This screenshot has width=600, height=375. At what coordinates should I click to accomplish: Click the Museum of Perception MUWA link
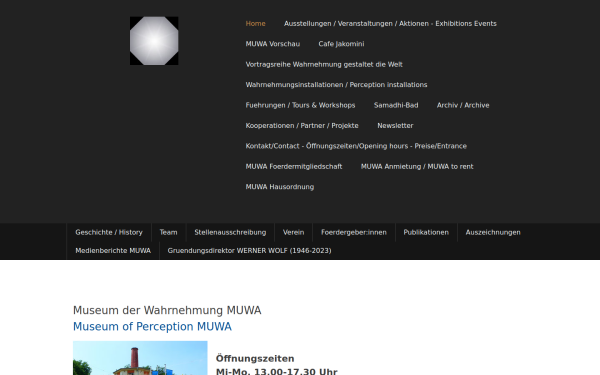click(152, 327)
